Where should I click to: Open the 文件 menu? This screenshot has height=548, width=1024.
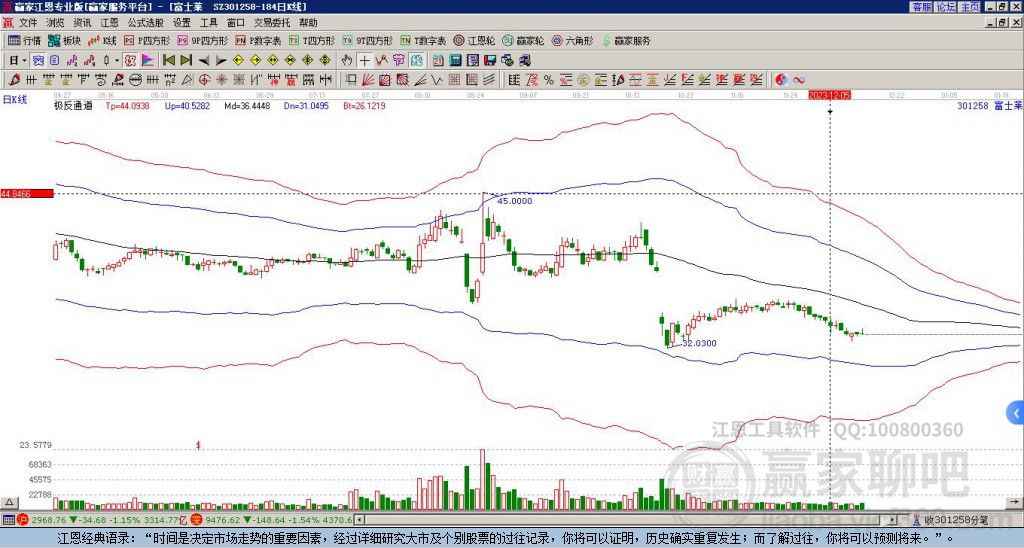point(28,23)
